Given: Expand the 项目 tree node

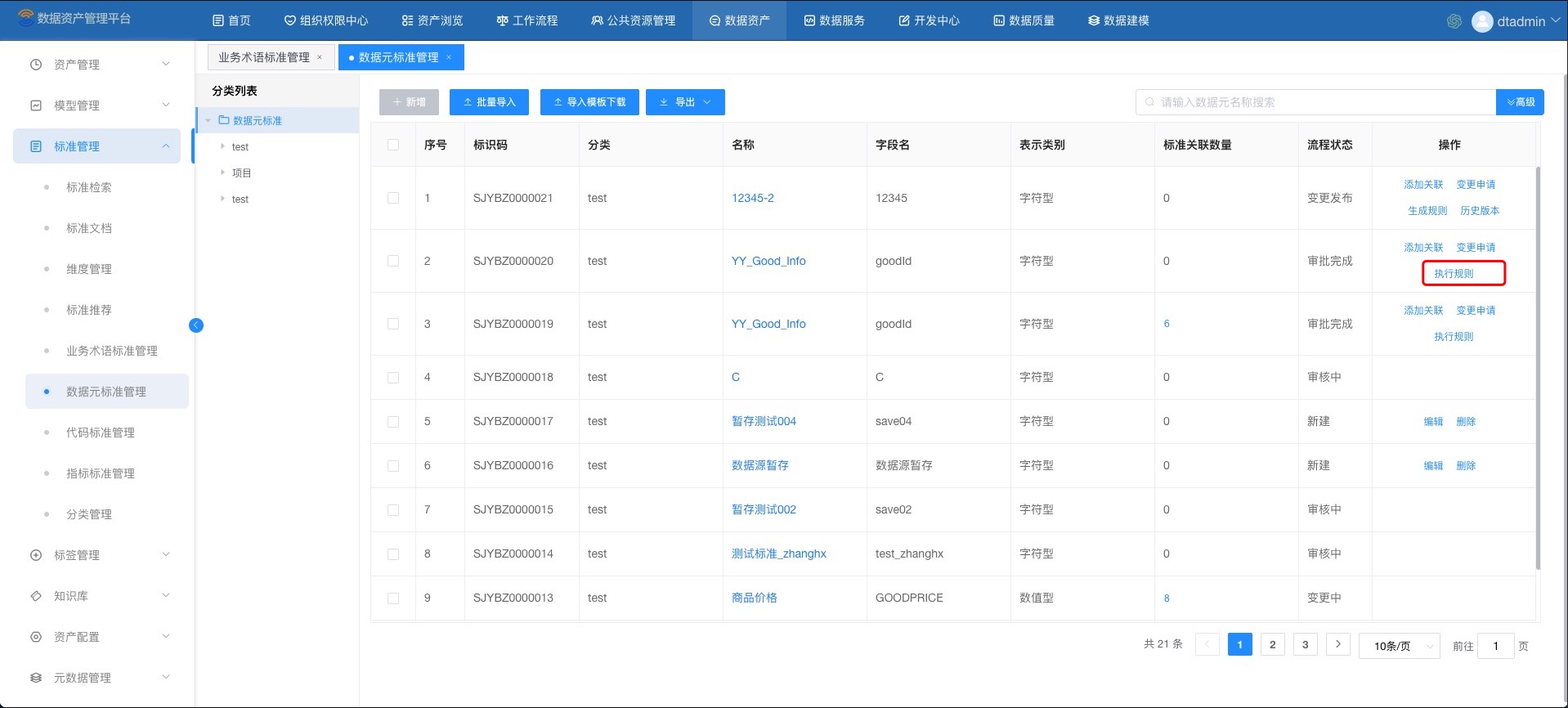Looking at the screenshot, I should point(222,173).
